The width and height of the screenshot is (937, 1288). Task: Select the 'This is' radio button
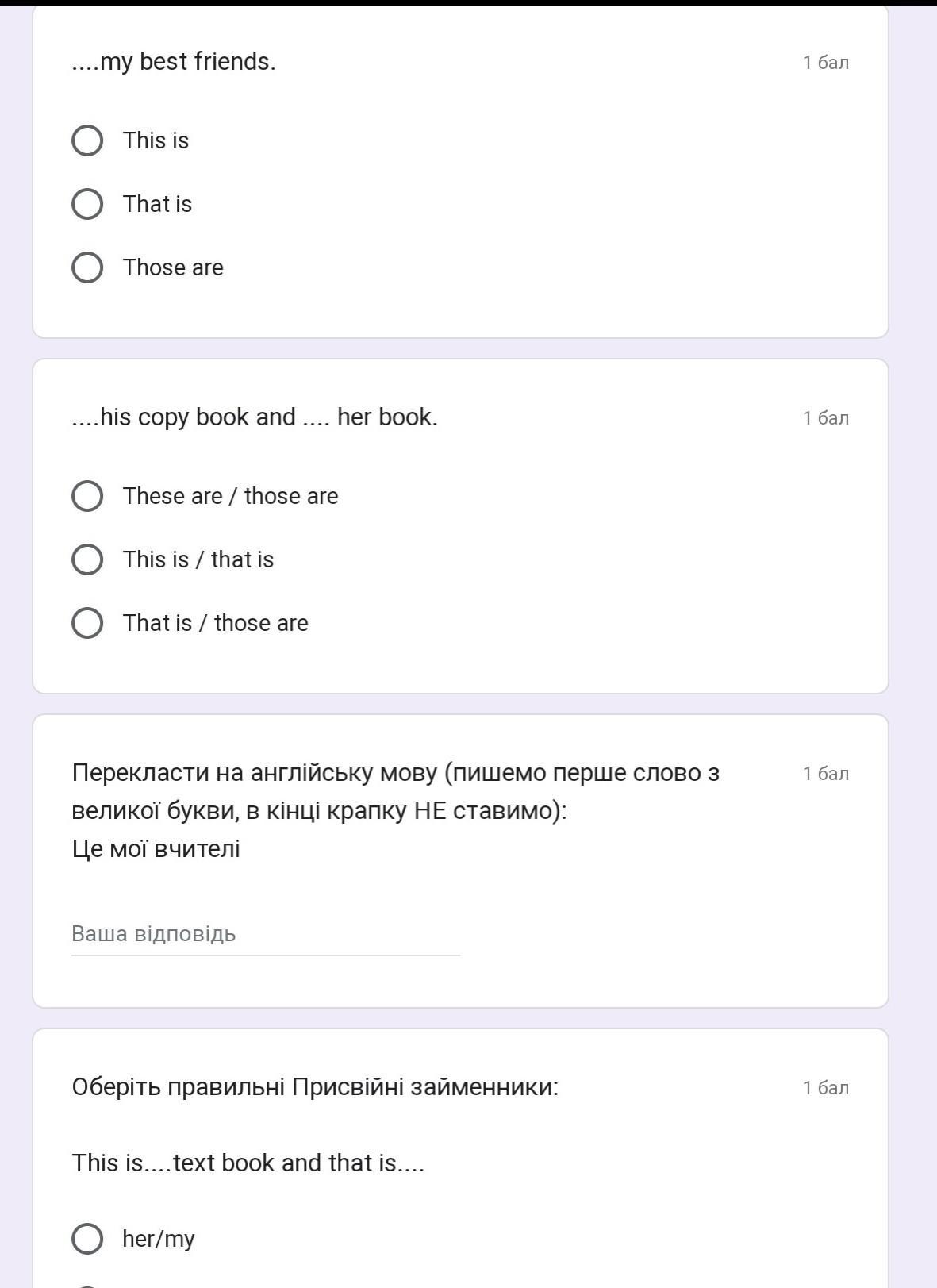click(87, 140)
